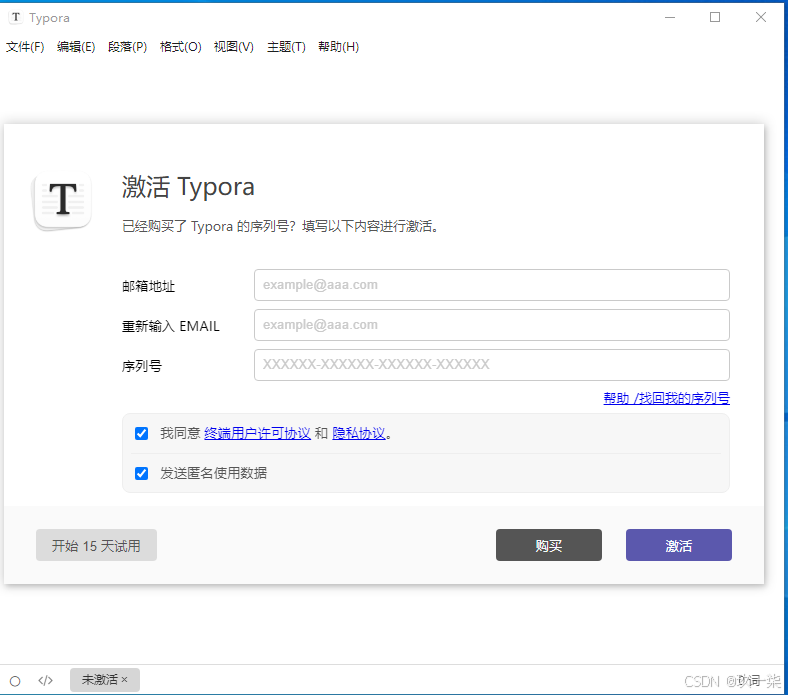Open the 编辑(E) menu

point(76,47)
